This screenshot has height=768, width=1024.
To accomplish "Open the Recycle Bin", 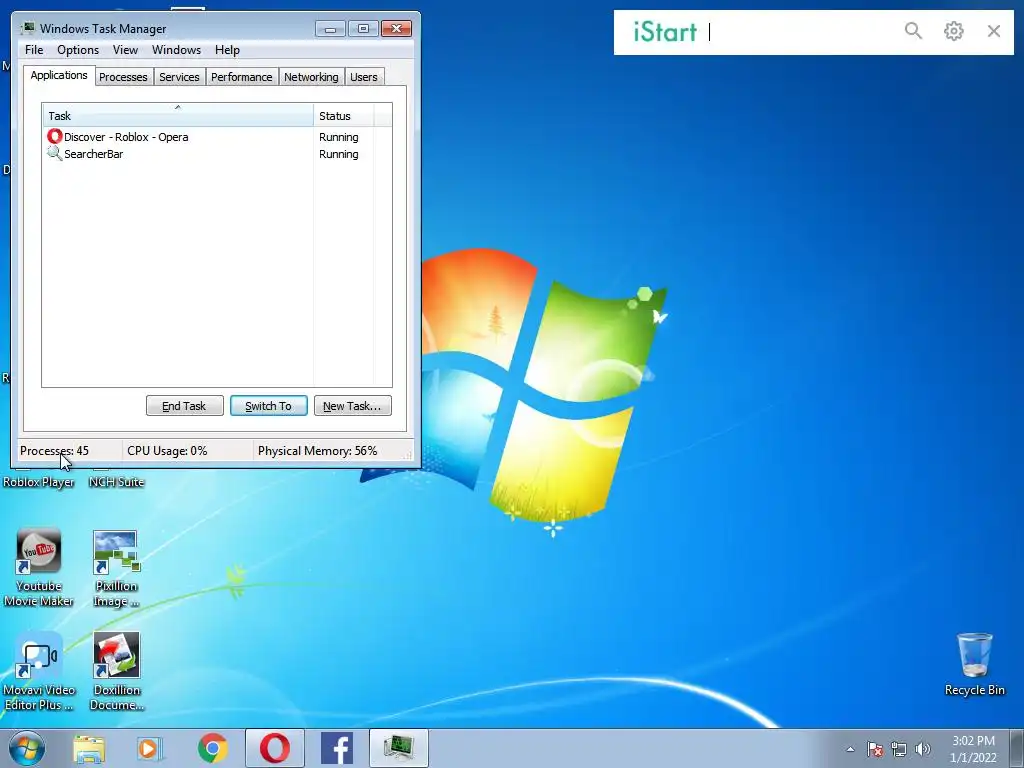I will [974, 665].
